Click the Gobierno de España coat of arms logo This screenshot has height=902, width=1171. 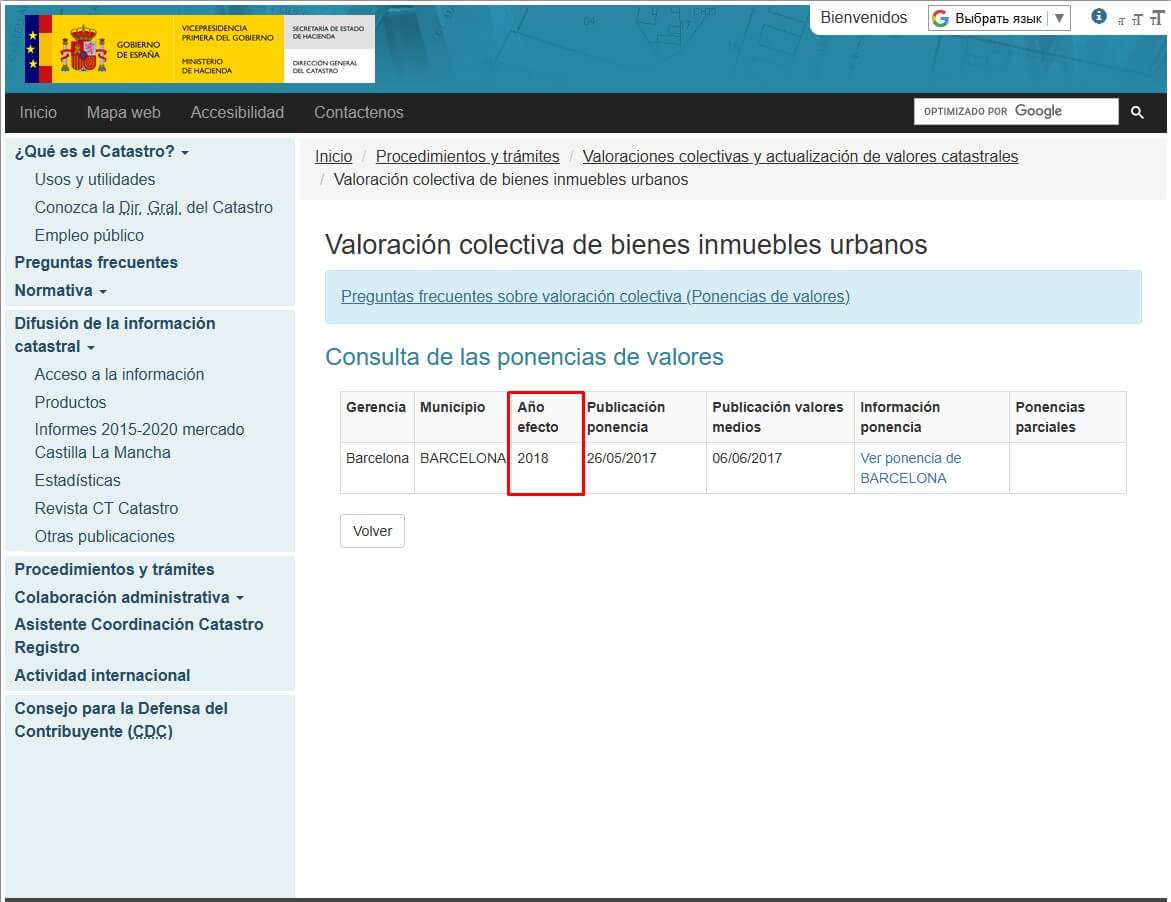pyautogui.click(x=83, y=49)
